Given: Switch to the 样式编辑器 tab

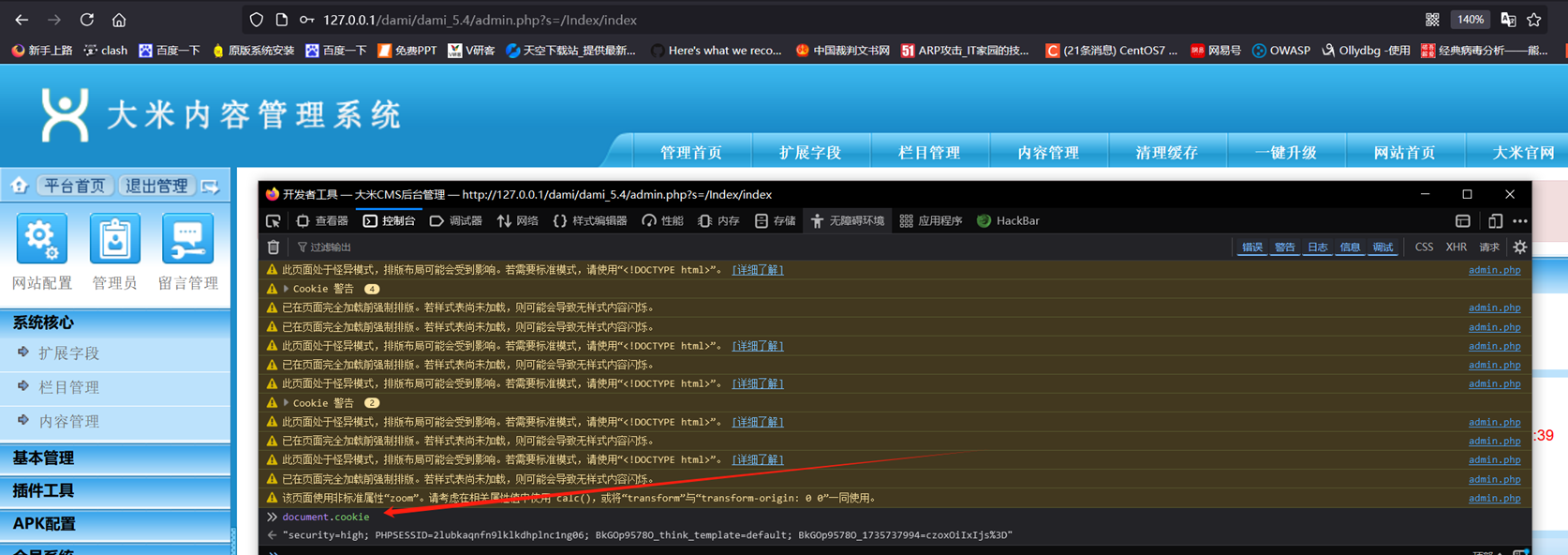Looking at the screenshot, I should pyautogui.click(x=590, y=221).
